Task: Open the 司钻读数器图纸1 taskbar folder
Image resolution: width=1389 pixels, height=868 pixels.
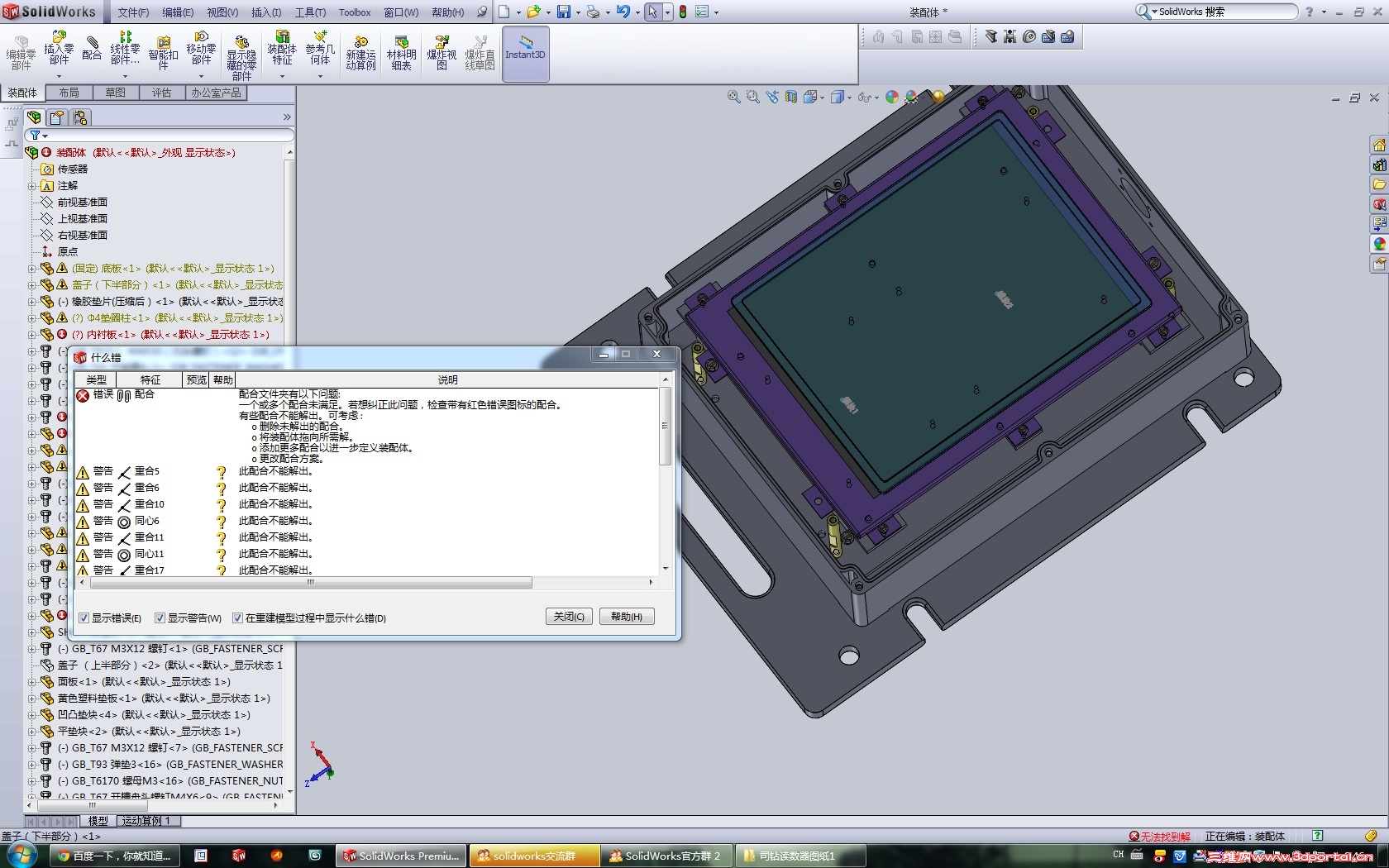Action: [x=802, y=856]
